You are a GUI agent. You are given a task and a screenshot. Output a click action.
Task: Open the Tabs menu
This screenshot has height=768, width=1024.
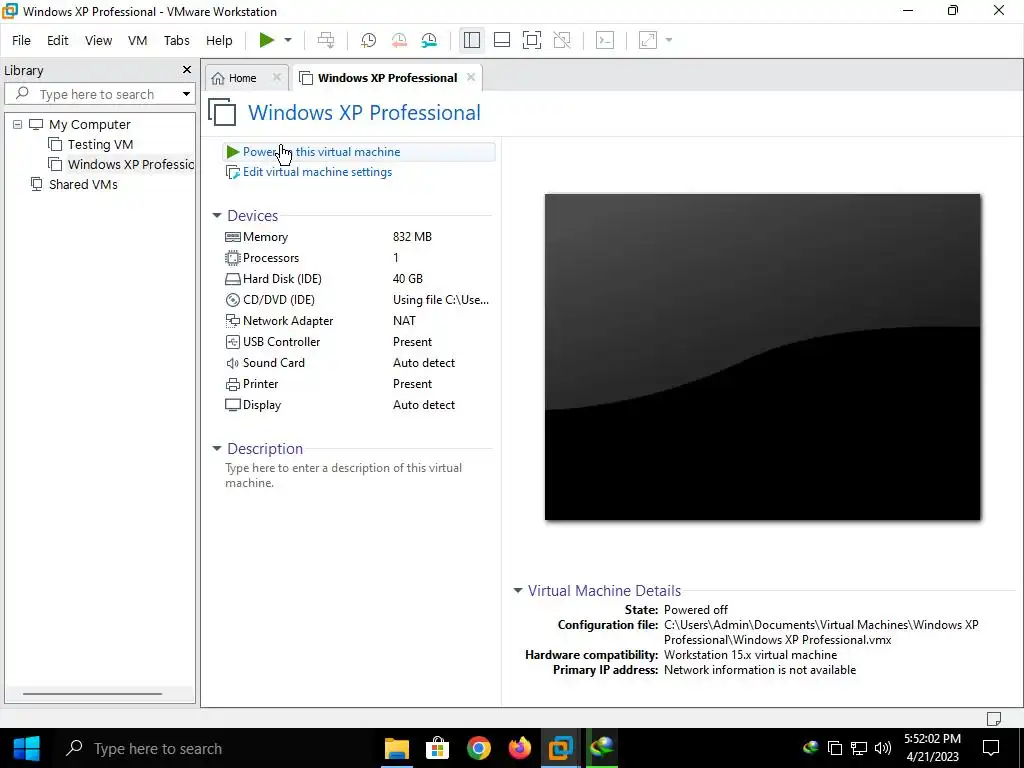[x=176, y=40]
